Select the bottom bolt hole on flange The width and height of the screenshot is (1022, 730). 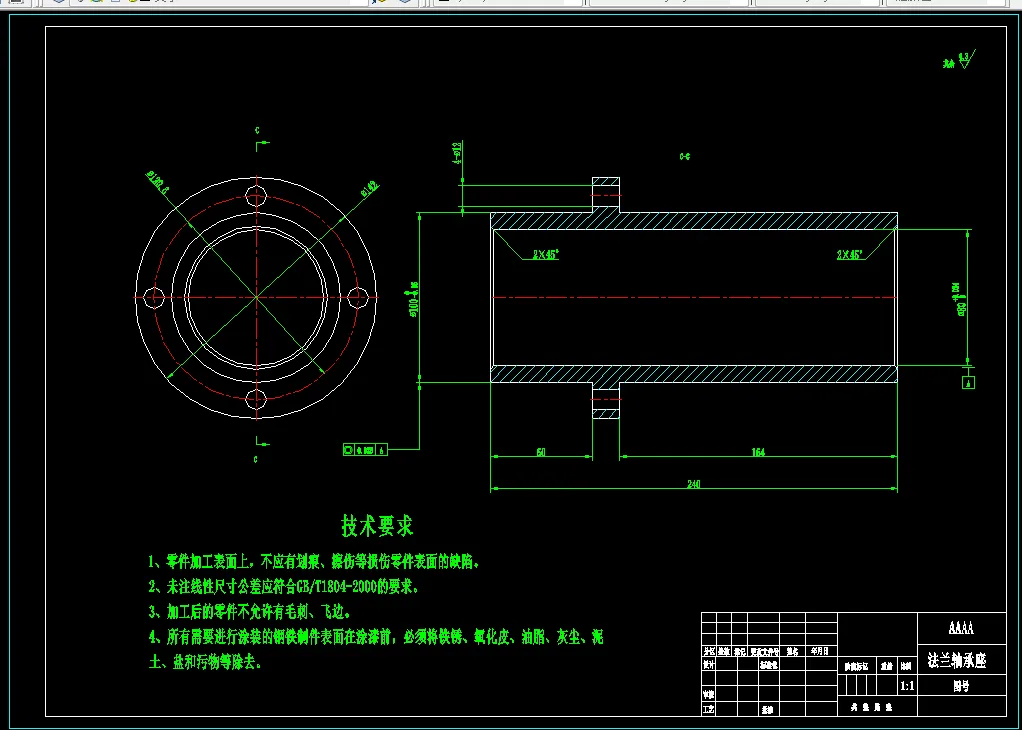(256, 399)
